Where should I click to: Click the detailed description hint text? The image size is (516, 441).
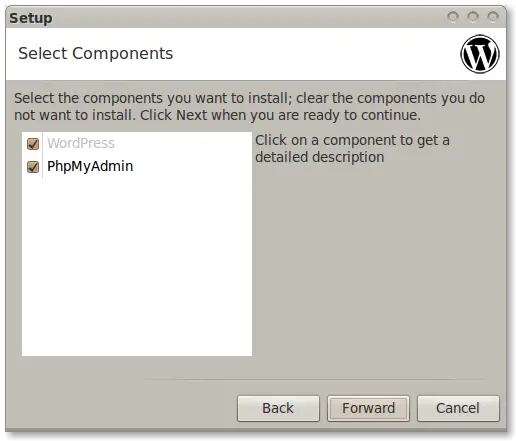(x=352, y=149)
